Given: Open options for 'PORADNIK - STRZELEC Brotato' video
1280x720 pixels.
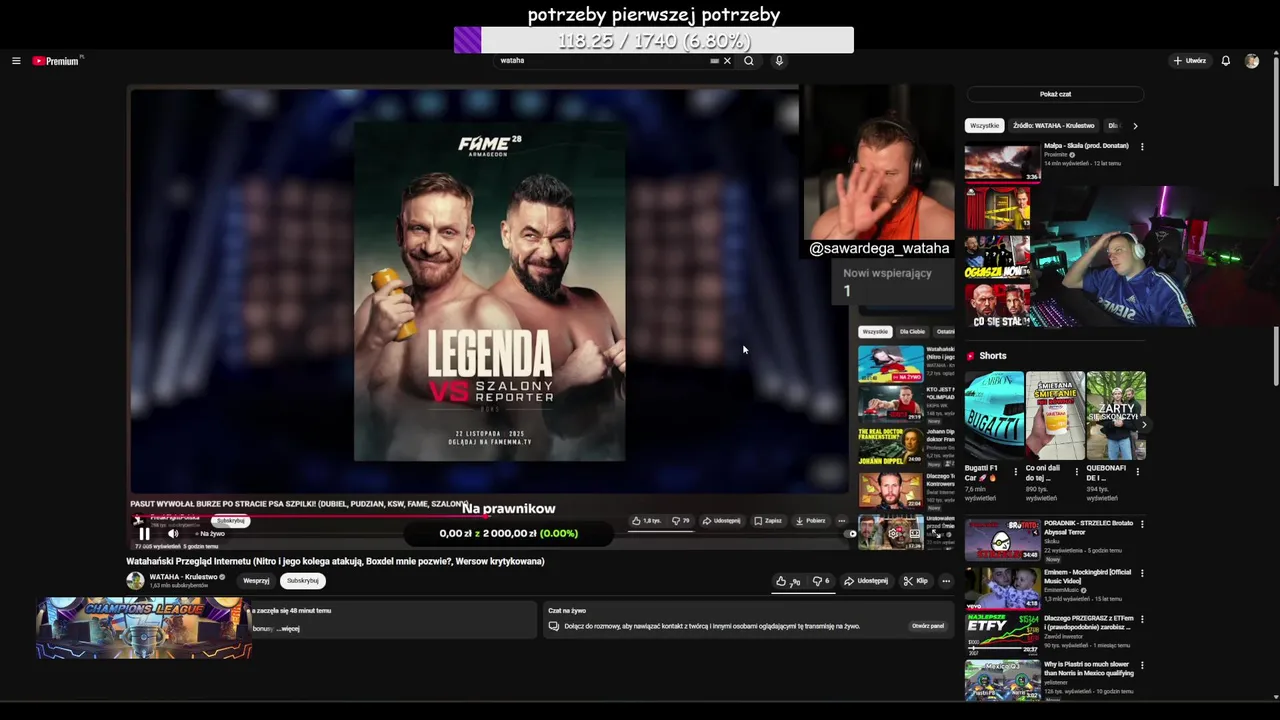Looking at the screenshot, I should pyautogui.click(x=1142, y=524).
